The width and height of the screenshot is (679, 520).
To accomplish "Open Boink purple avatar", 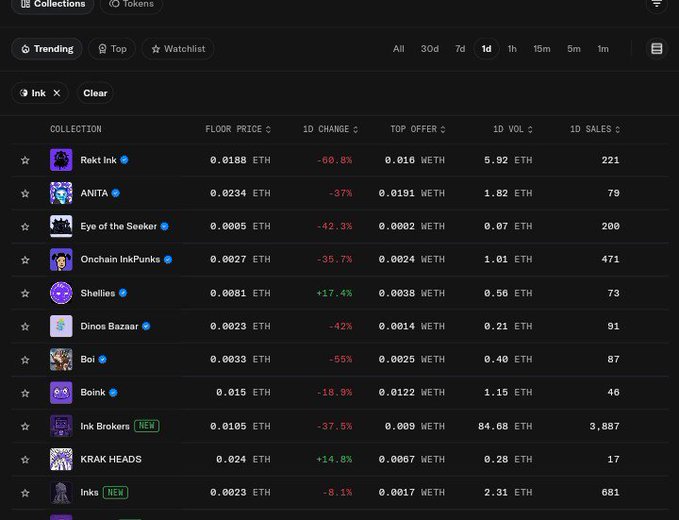I will (x=61, y=393).
